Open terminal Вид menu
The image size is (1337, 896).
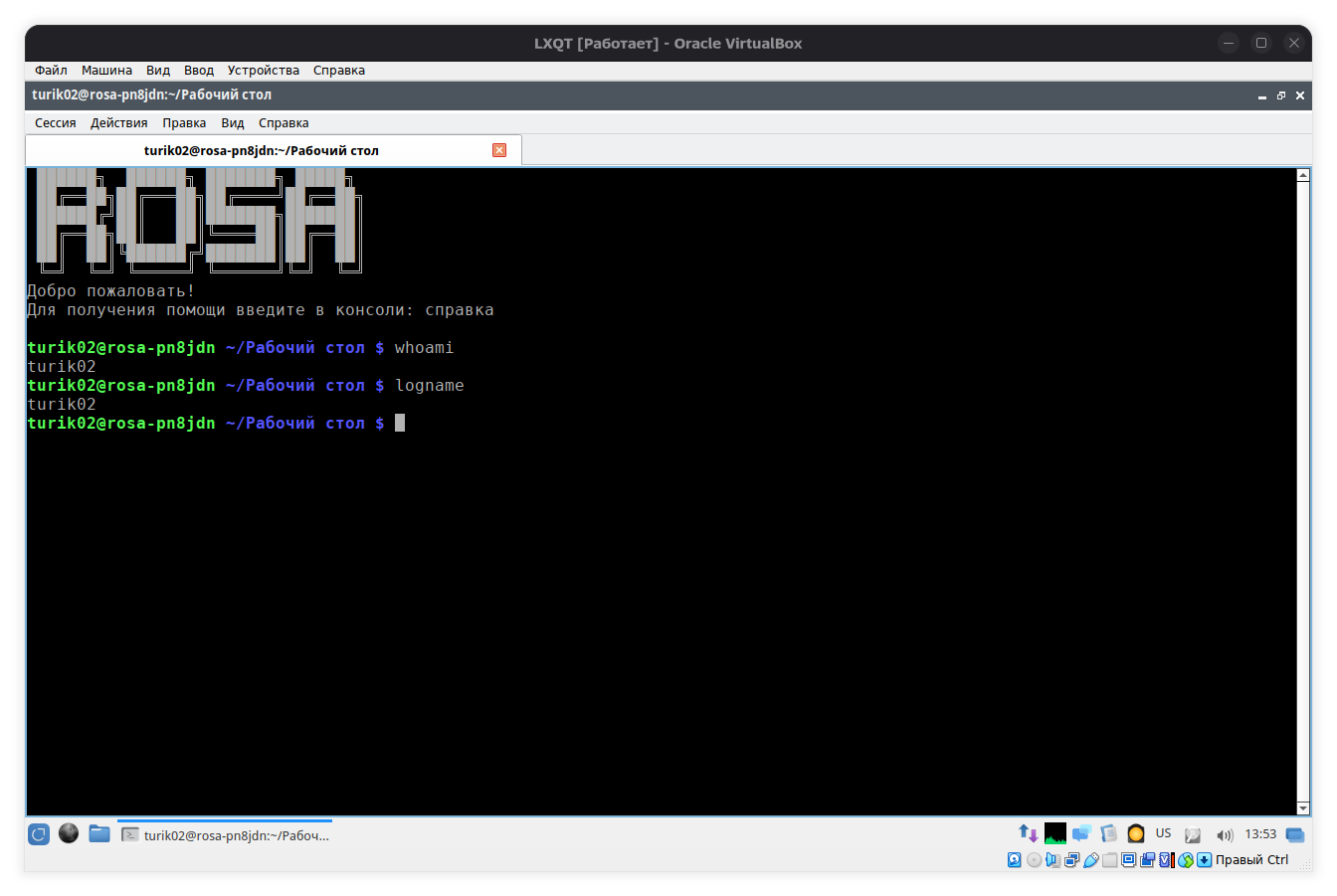click(x=233, y=123)
